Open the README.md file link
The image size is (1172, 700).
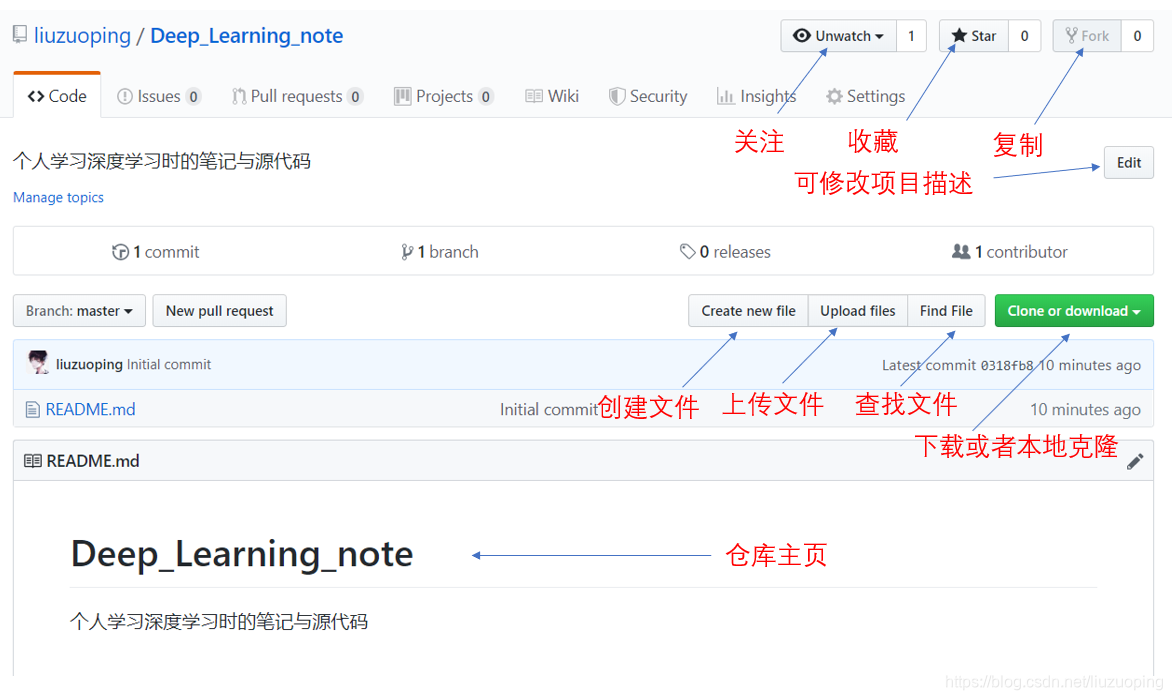pos(90,409)
